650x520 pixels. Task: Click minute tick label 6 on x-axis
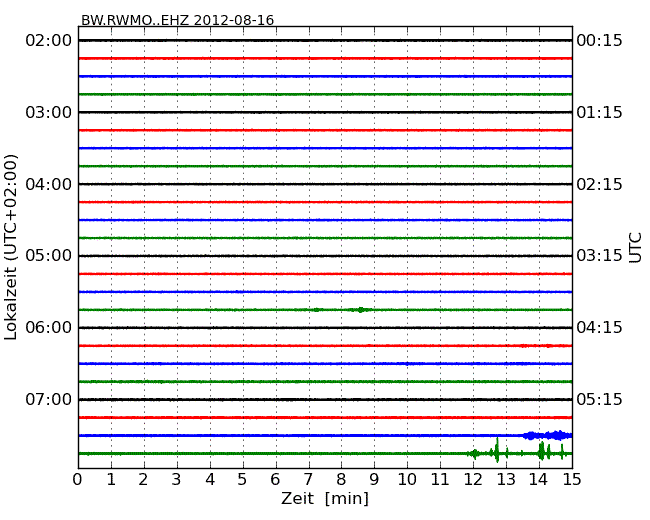pos(276,480)
